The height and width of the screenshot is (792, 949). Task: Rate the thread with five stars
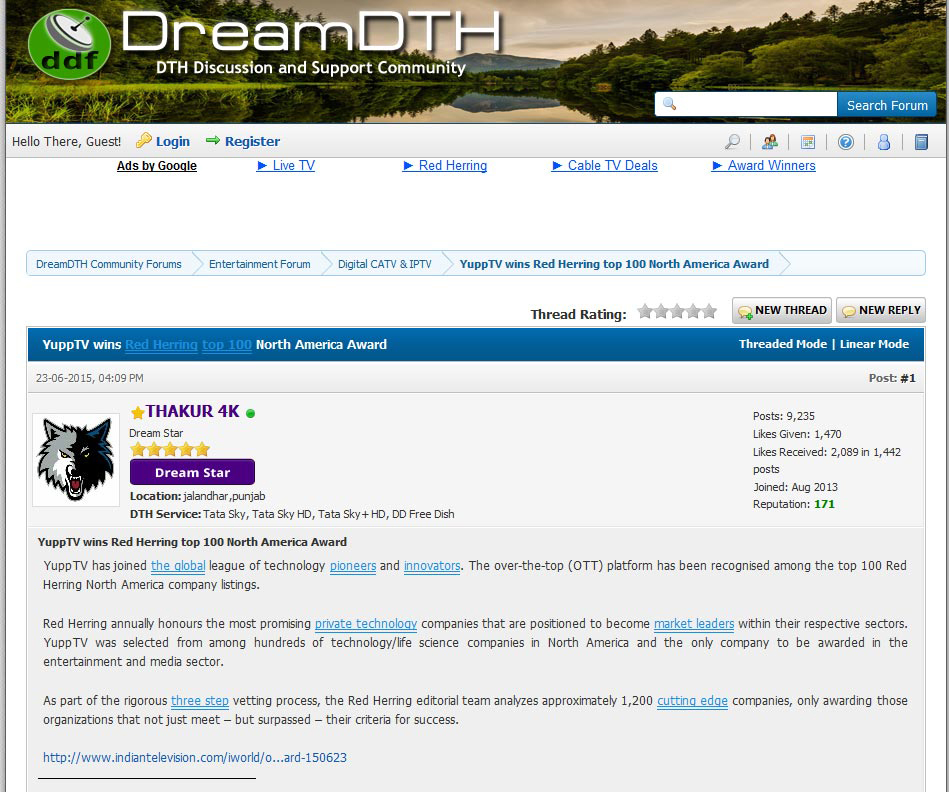point(709,311)
